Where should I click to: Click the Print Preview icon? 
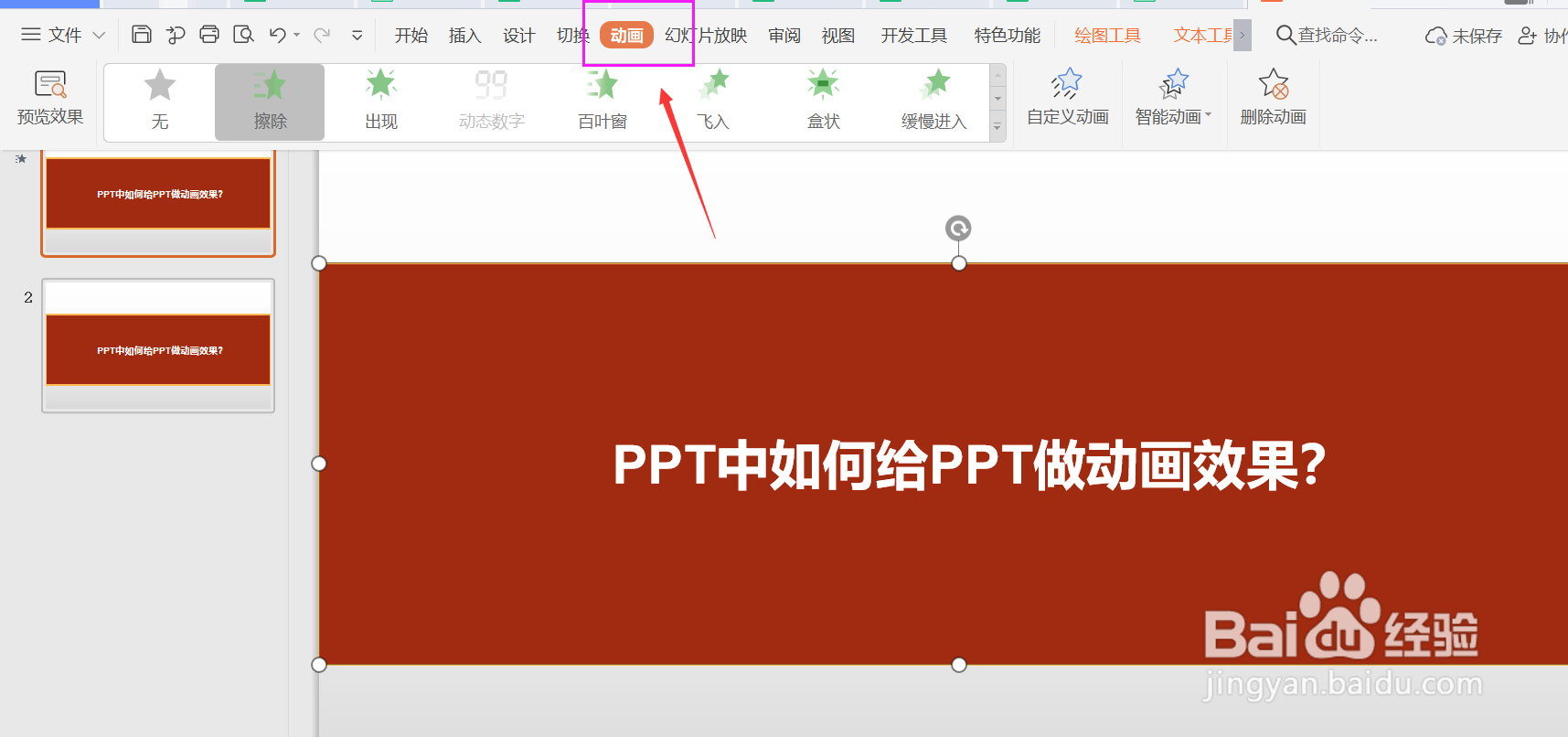[x=243, y=35]
